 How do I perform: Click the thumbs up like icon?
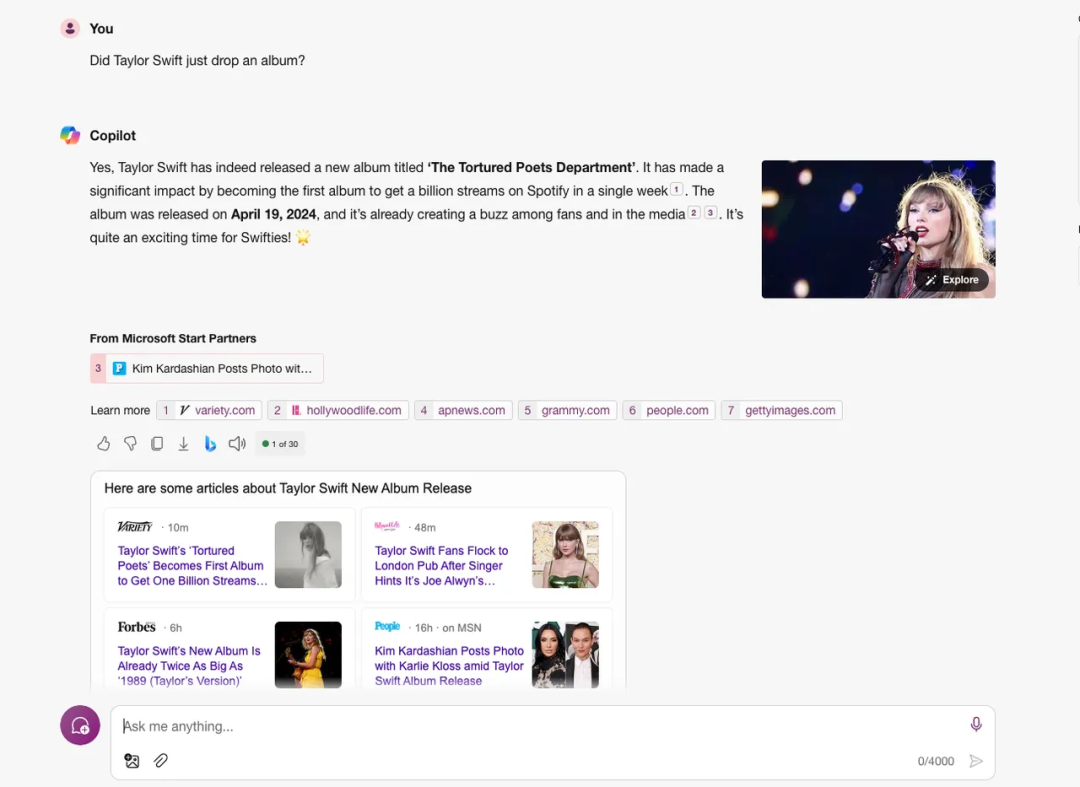click(x=103, y=444)
